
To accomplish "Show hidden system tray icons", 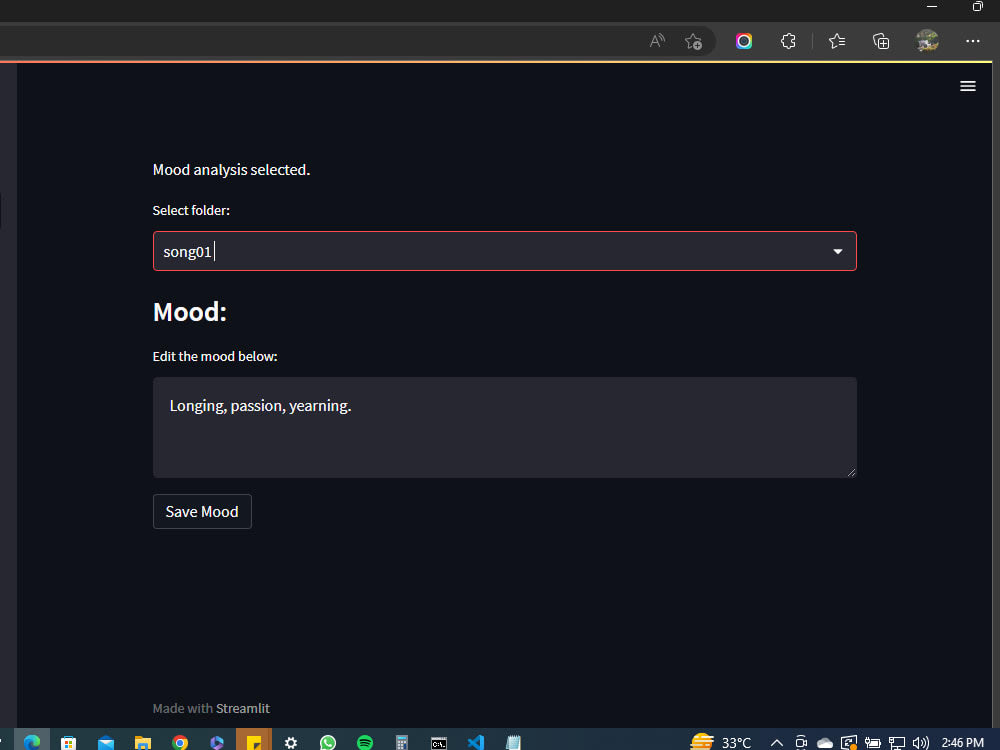I will point(777,742).
